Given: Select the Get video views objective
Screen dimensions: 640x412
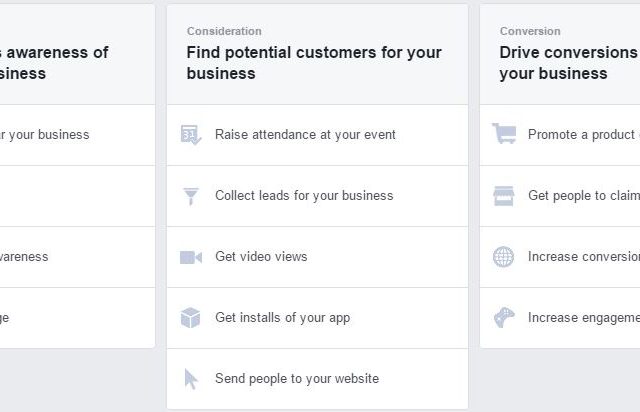Looking at the screenshot, I should click(318, 257).
